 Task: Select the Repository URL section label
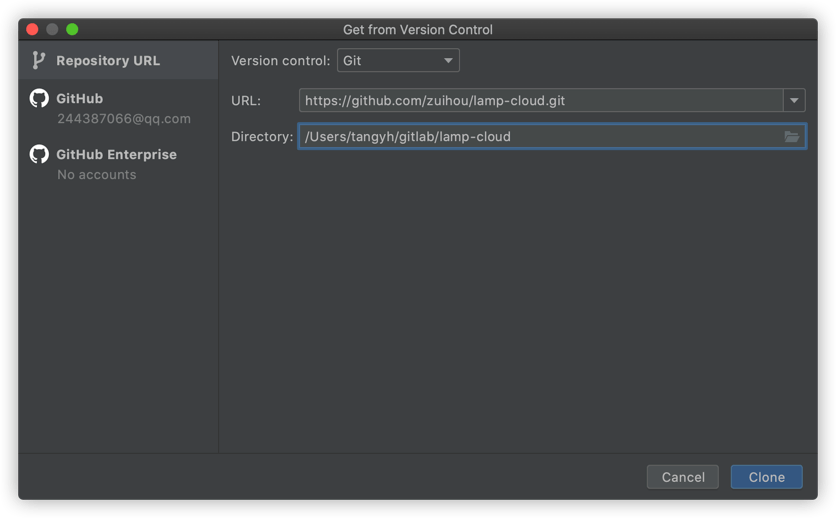click(108, 61)
